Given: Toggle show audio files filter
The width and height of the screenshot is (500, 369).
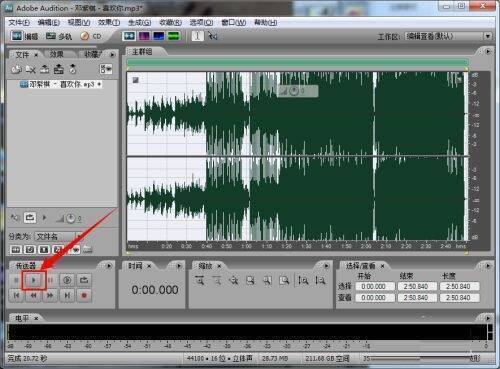Looking at the screenshot, I should pyautogui.click(x=16, y=249).
